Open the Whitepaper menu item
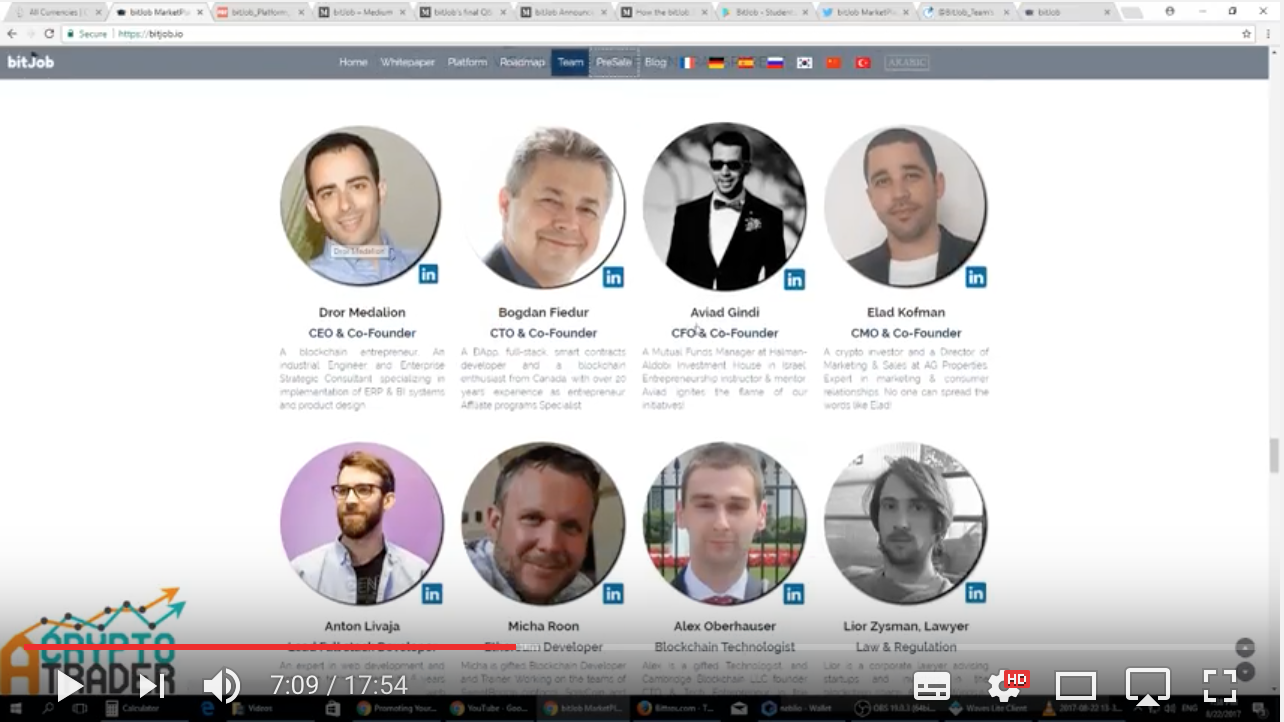The width and height of the screenshot is (1284, 722). pos(407,62)
